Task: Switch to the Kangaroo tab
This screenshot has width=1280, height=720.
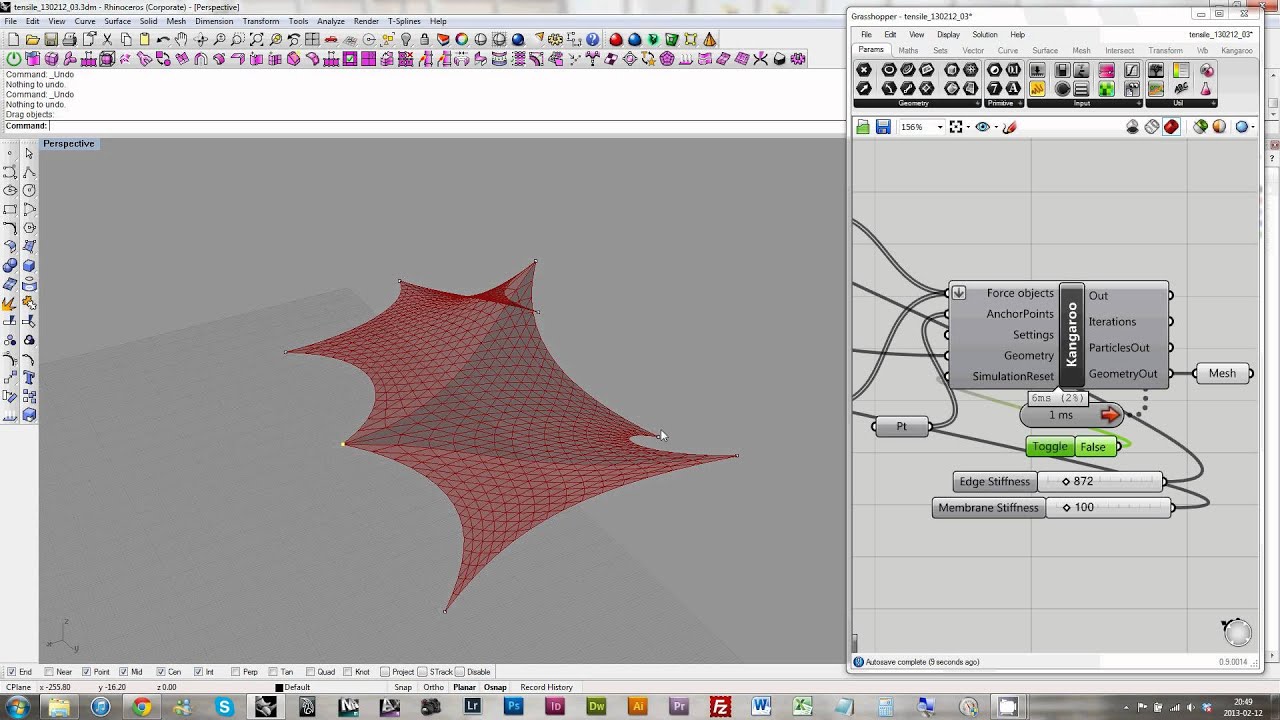Action: (x=1236, y=51)
